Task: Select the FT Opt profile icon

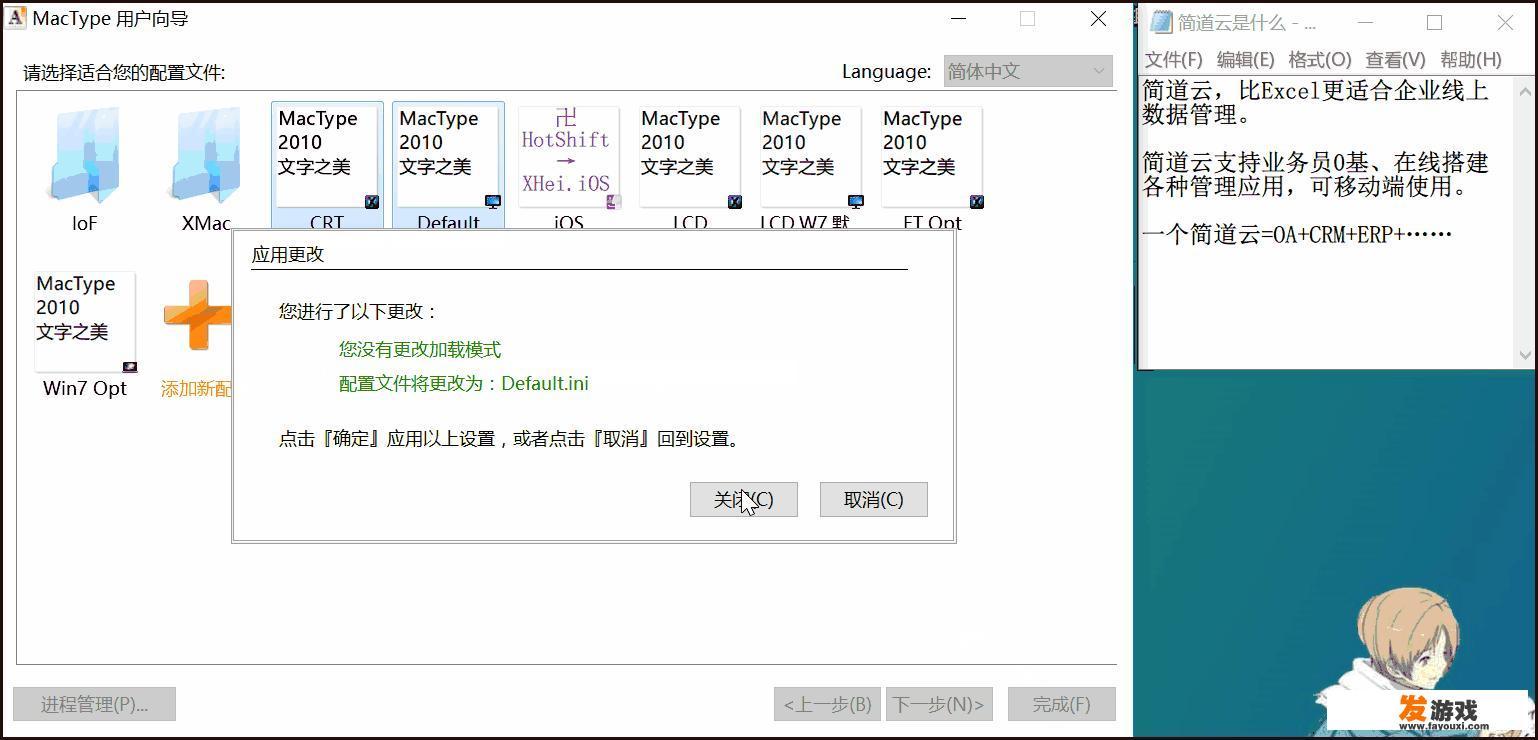Action: 932,156
